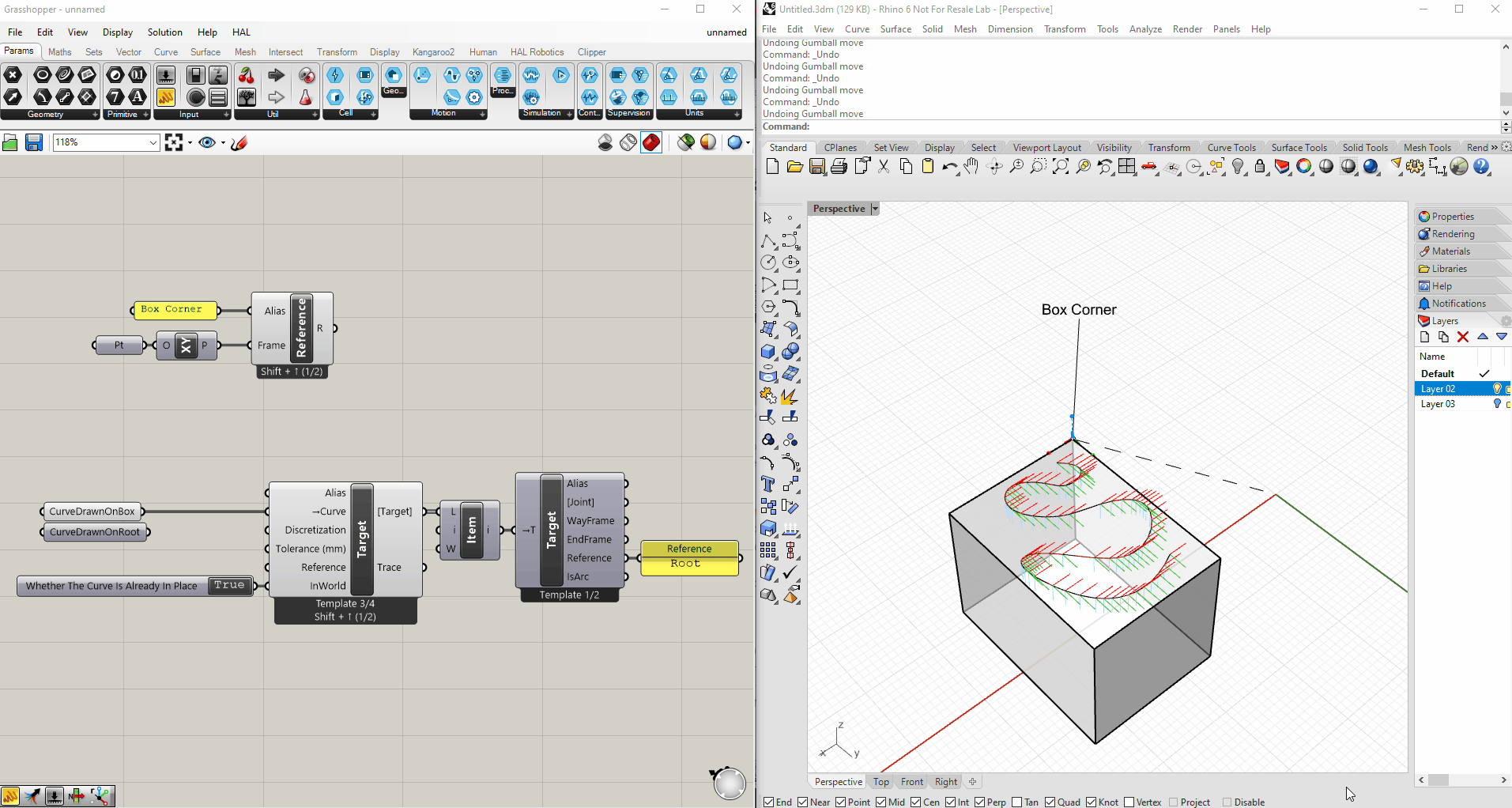Select the Sketch pen tool in Grasshopper
This screenshot has width=1512, height=808.
[x=239, y=143]
